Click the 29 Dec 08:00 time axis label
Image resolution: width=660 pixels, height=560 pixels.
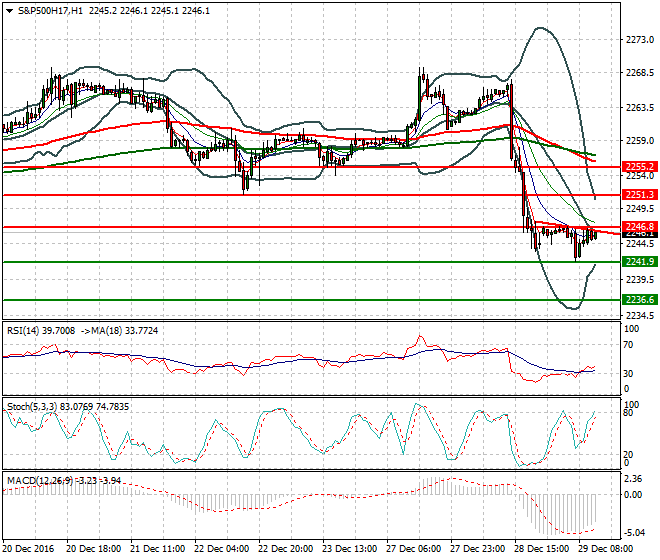[x=605, y=549]
